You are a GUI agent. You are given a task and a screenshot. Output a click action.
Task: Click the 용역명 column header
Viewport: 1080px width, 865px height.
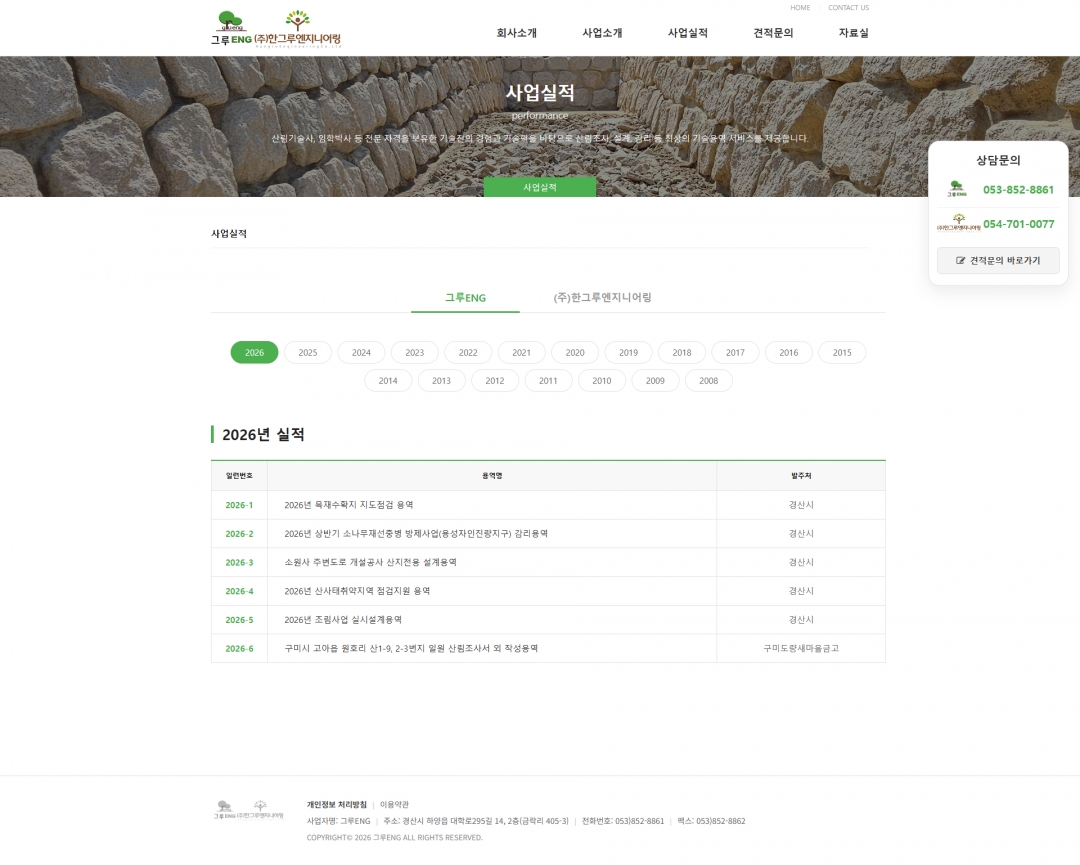(x=492, y=476)
